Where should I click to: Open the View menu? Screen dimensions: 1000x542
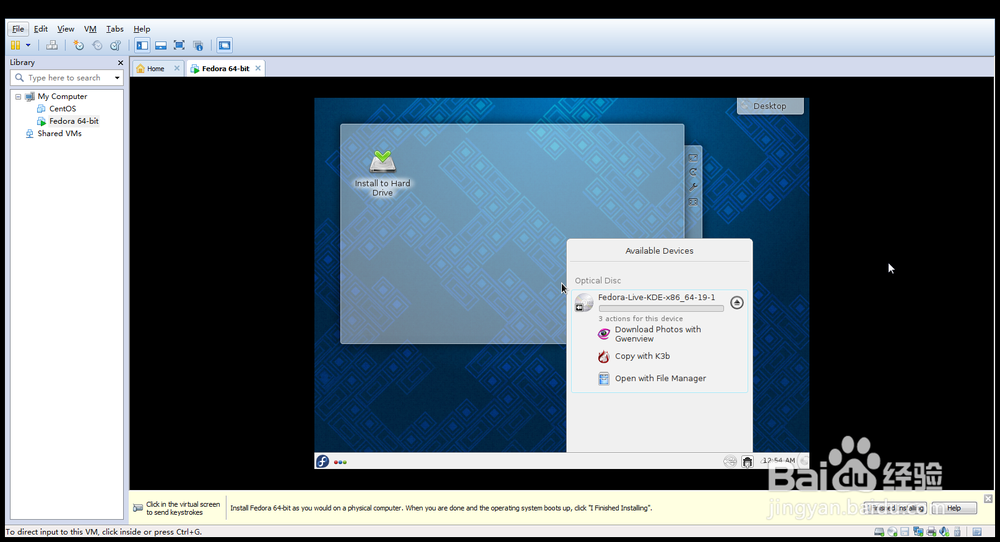pos(66,29)
